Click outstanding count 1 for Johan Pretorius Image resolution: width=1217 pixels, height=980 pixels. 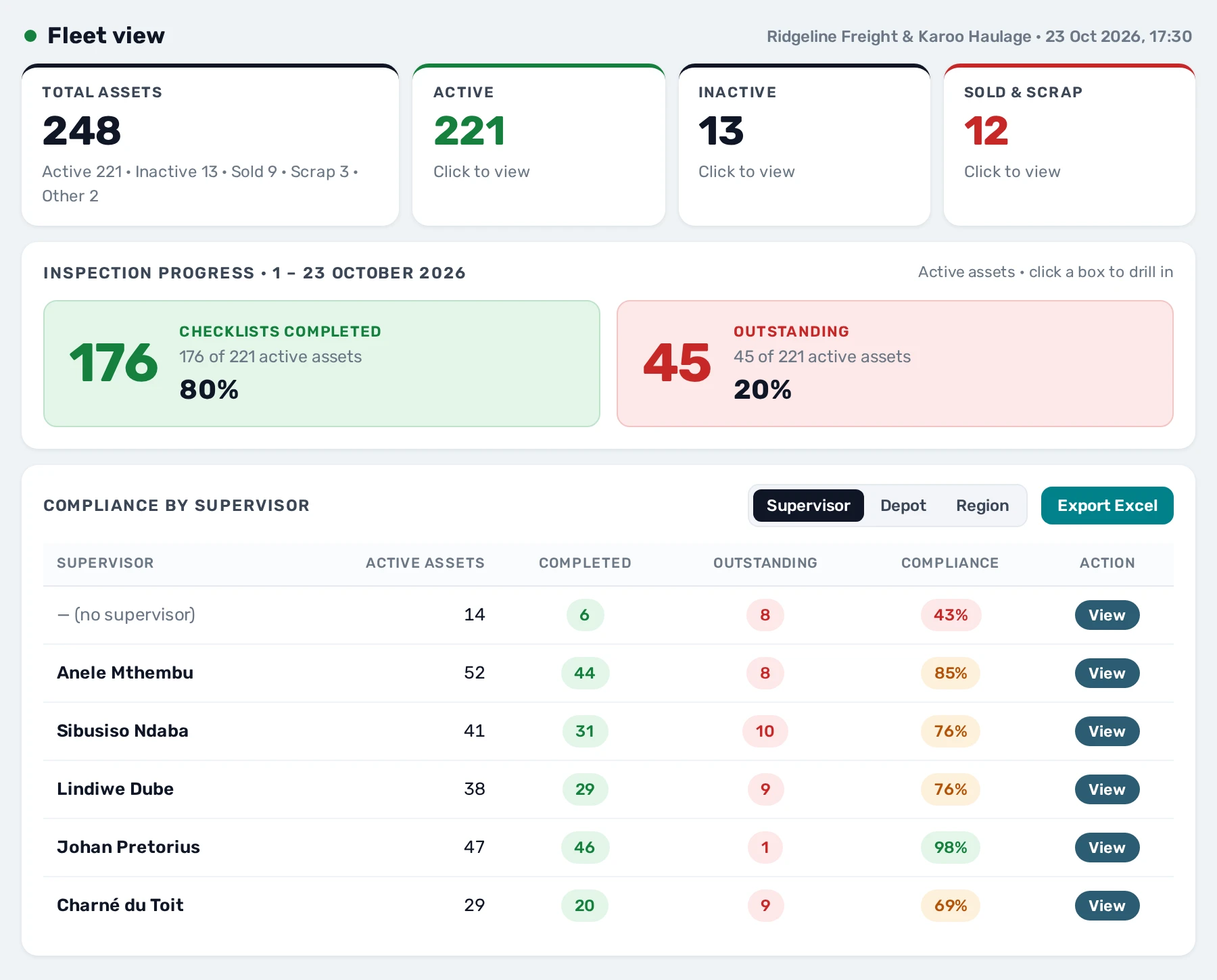pos(765,848)
